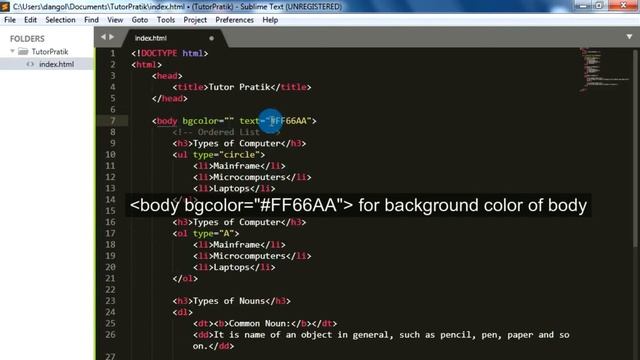Open the Selection menu
Image resolution: width=640 pixels, height=360 pixels.
point(60,20)
